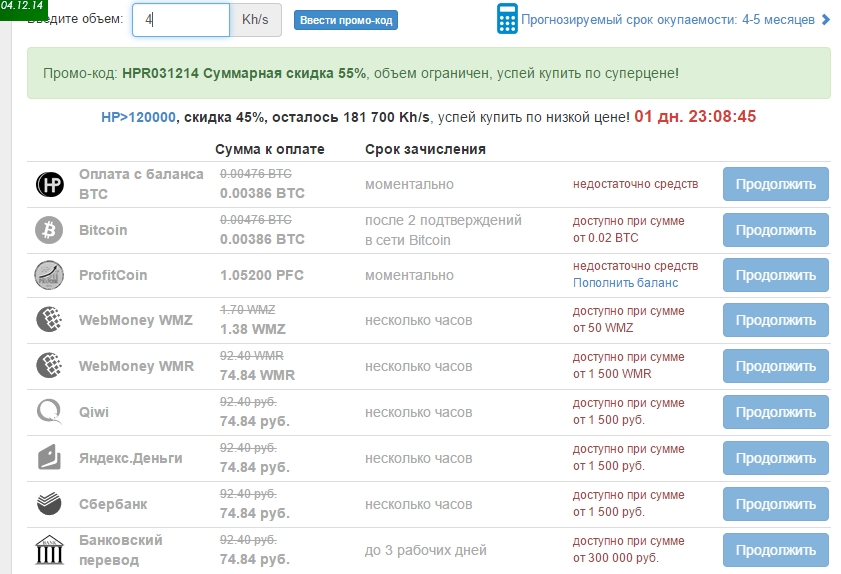Click the payback calculator icon
The image size is (841, 574).
[508, 19]
